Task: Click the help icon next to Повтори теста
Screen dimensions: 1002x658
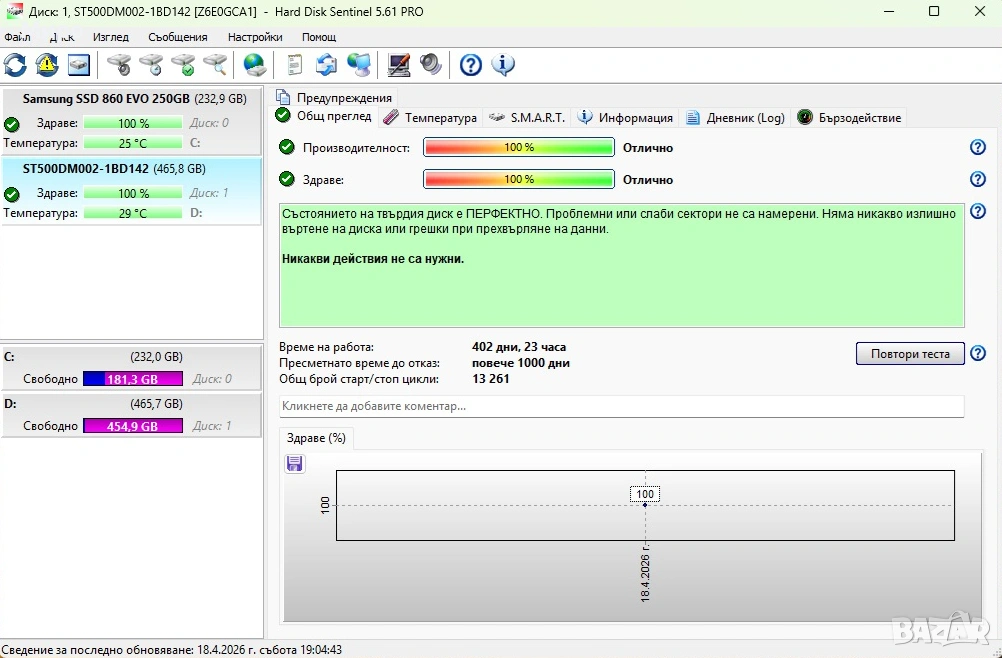Action: (978, 354)
